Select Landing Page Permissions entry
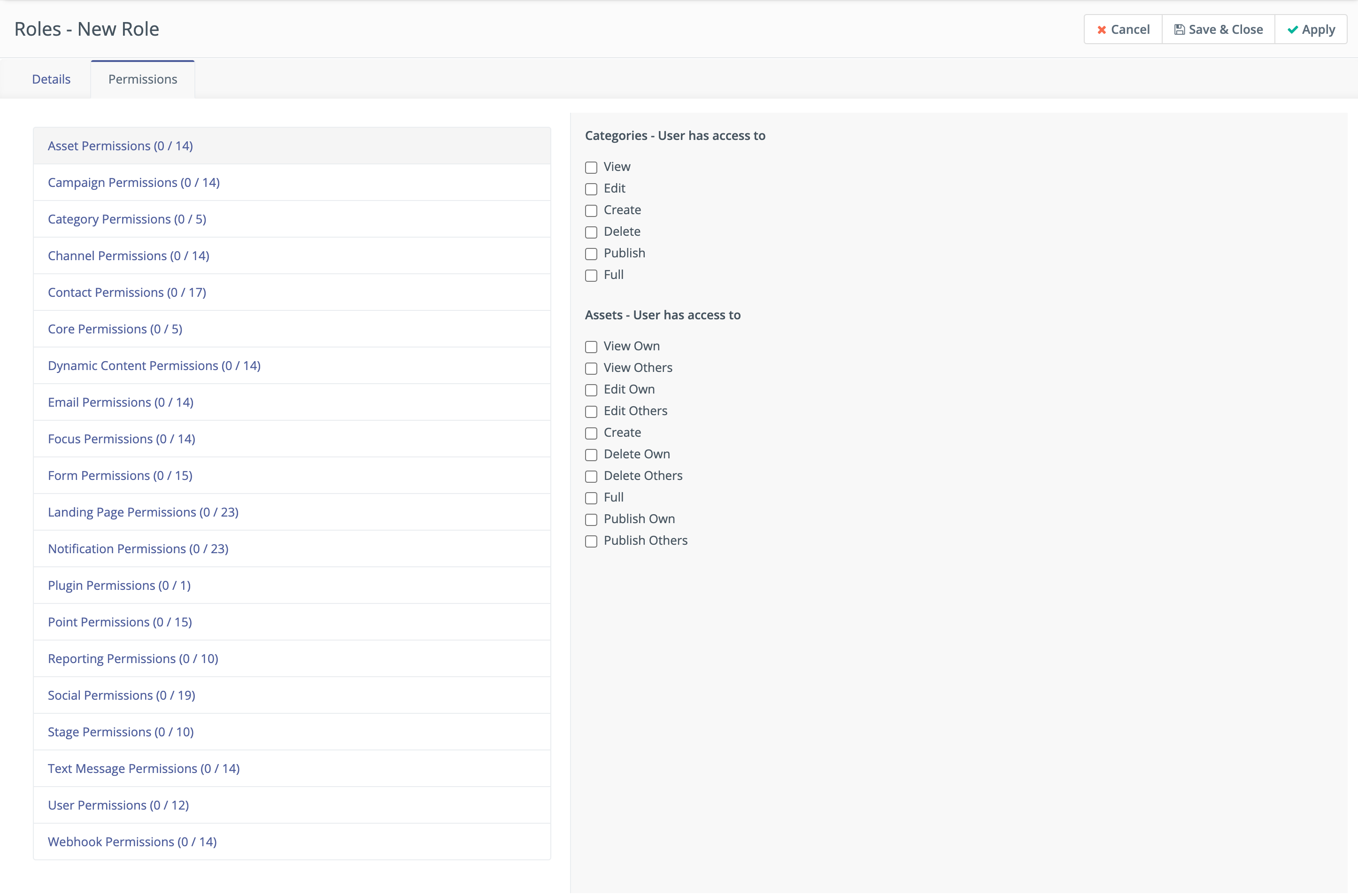 (x=143, y=512)
